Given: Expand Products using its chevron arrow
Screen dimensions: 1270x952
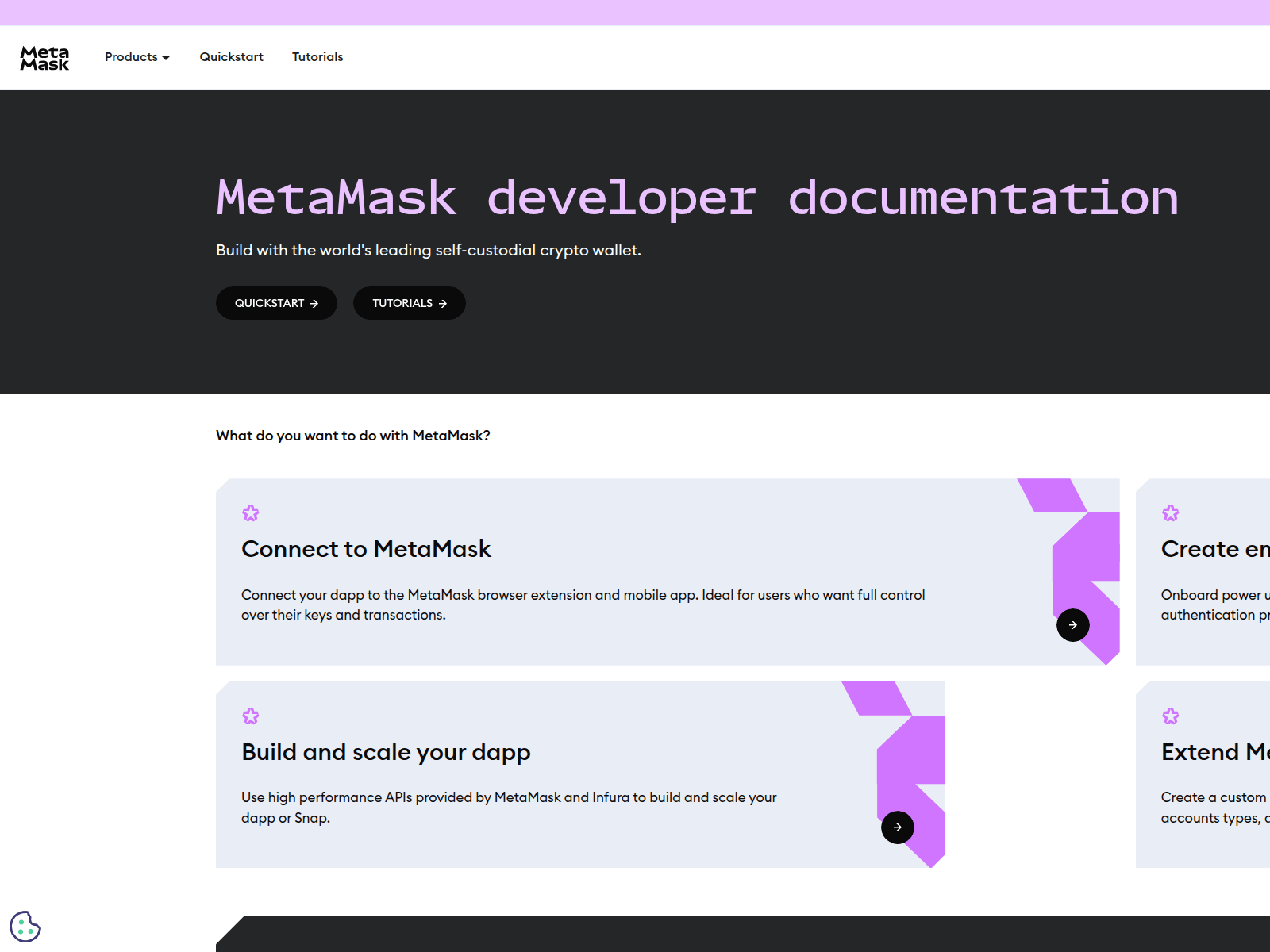Looking at the screenshot, I should coord(166,57).
